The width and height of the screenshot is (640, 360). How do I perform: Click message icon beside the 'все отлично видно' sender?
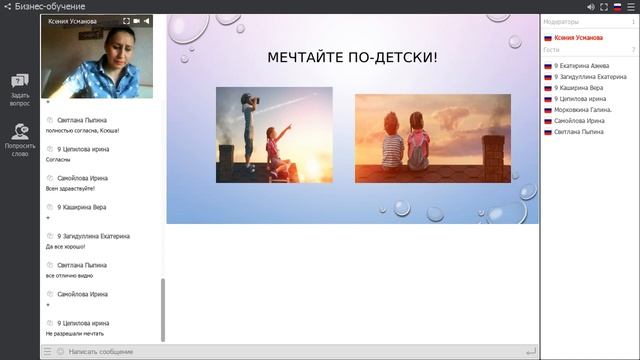[50, 265]
